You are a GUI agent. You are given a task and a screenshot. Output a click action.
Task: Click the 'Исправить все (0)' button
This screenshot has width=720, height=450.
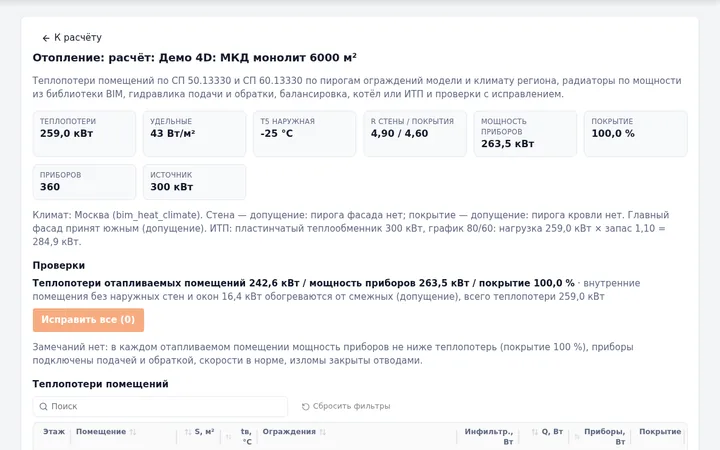tap(88, 320)
